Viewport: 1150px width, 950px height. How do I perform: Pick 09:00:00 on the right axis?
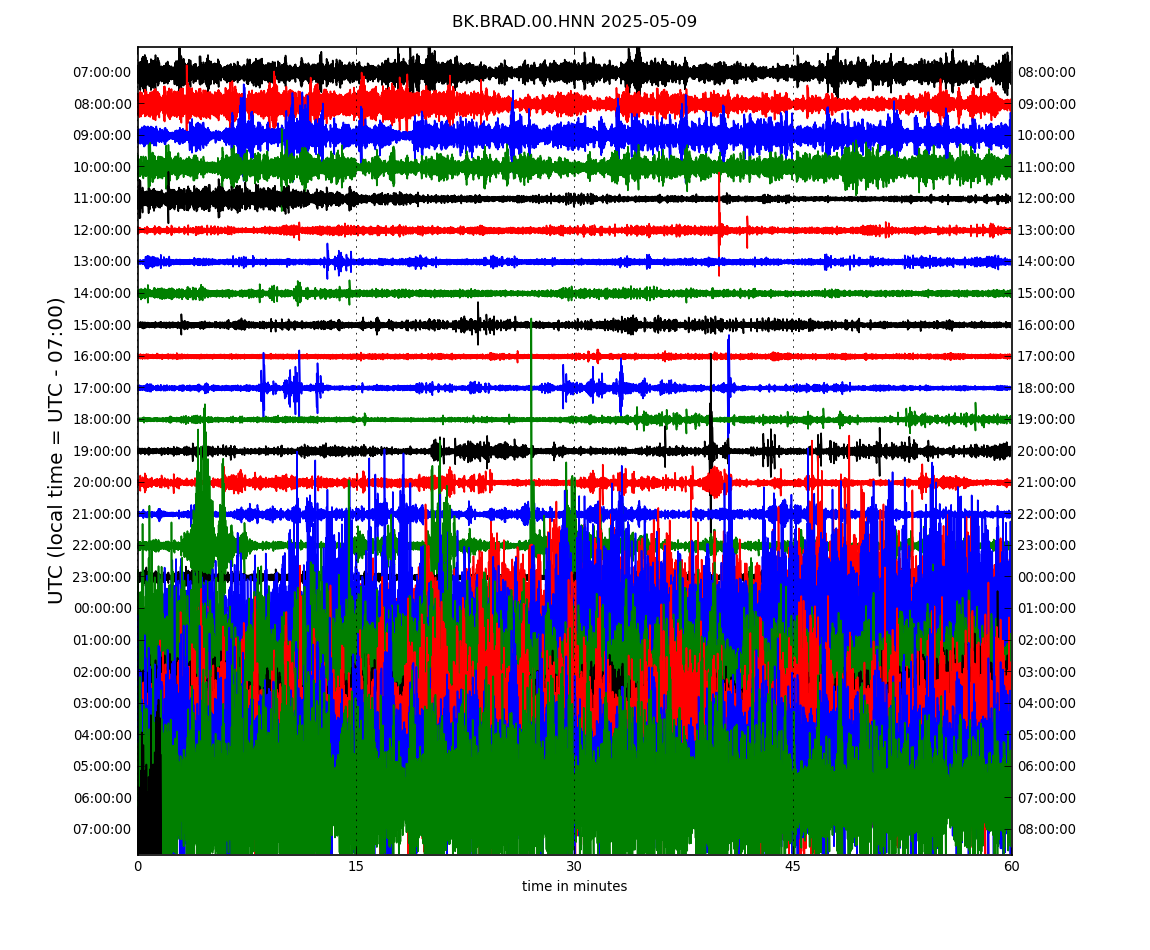[1047, 104]
